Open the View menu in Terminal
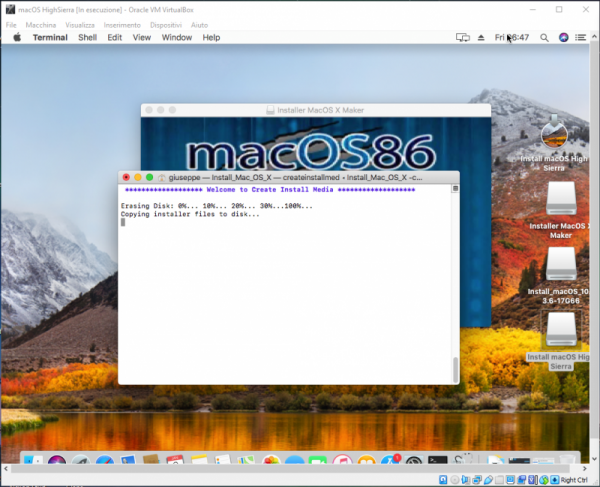This screenshot has width=600, height=487. click(x=142, y=37)
